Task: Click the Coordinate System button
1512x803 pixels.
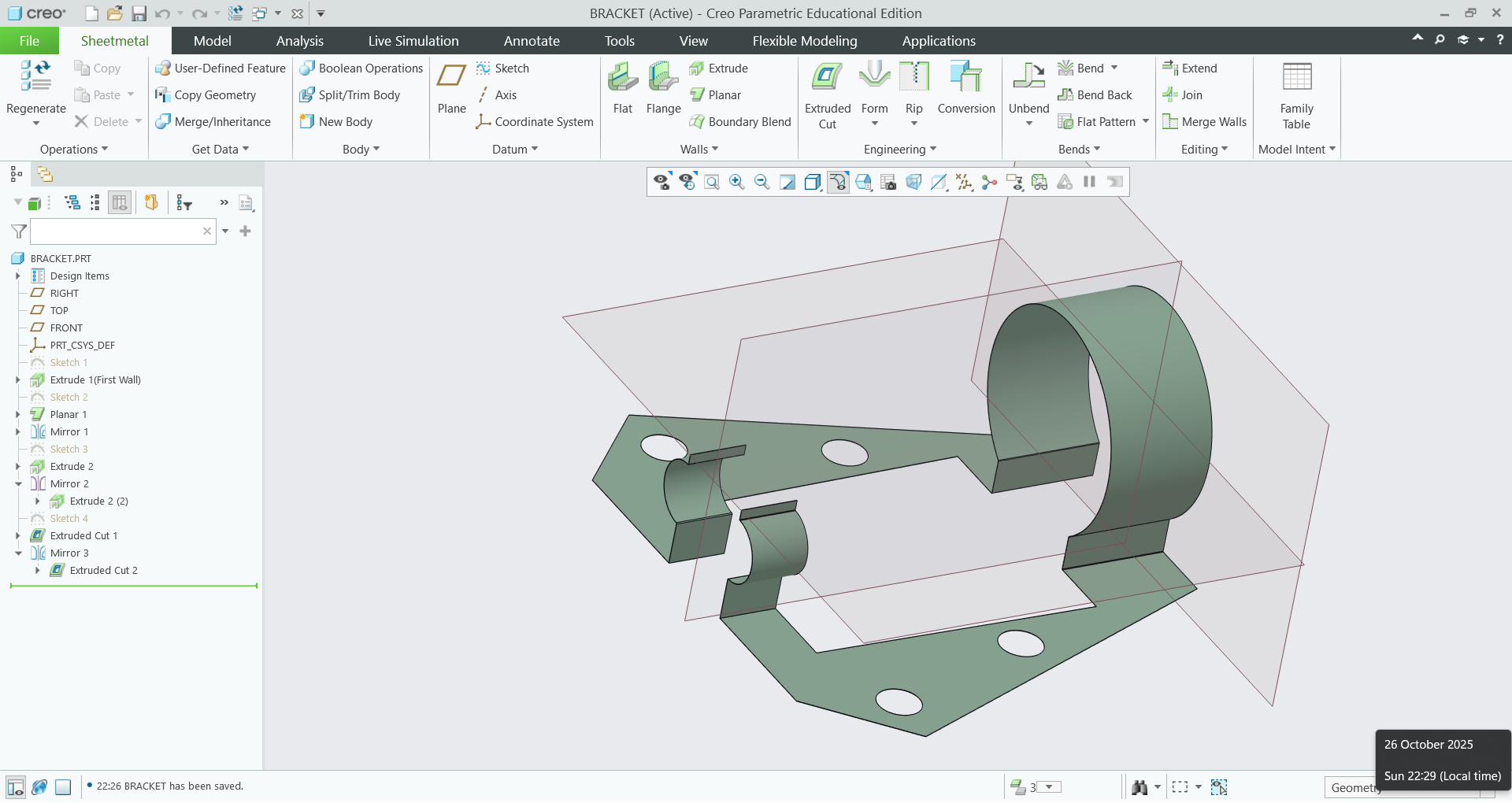Action: 535,122
